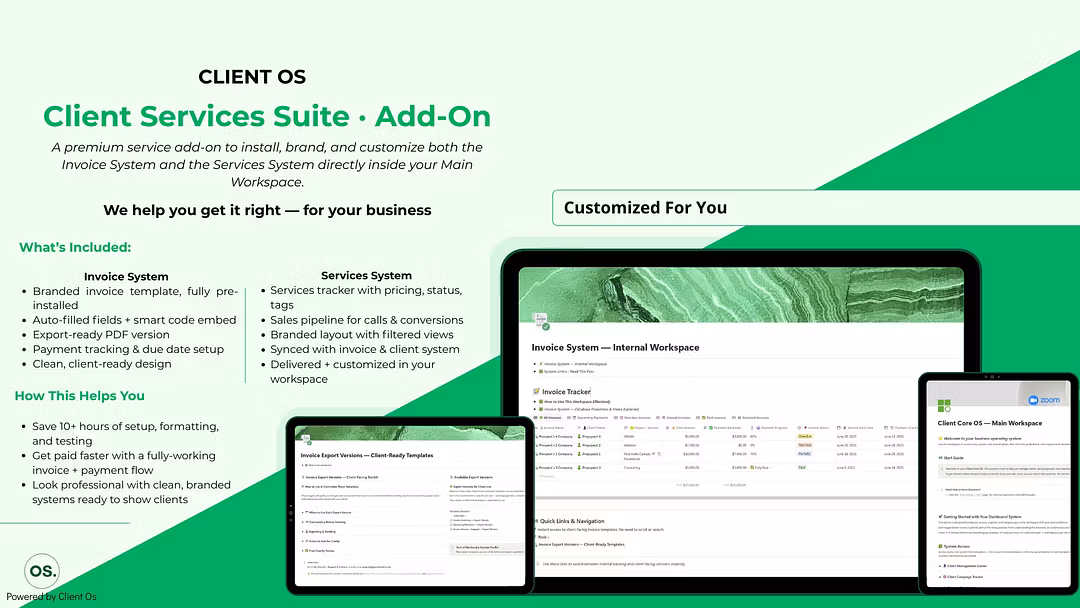Click the Invoice System page icon

(x=541, y=321)
